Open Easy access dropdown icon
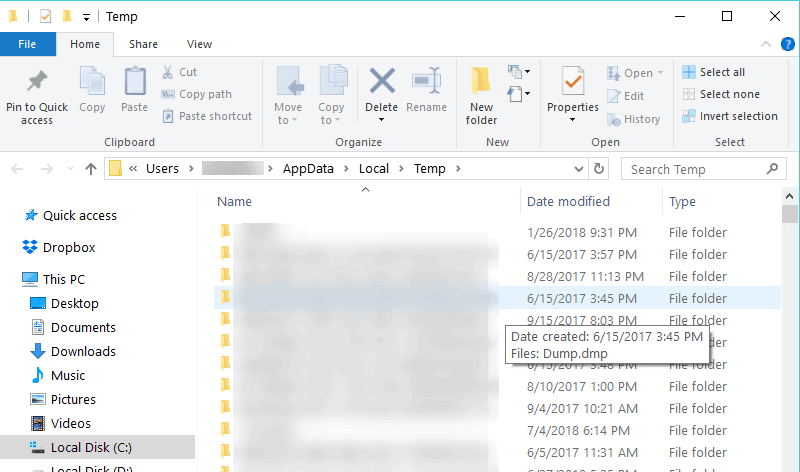The height and width of the screenshot is (472, 800). point(519,94)
